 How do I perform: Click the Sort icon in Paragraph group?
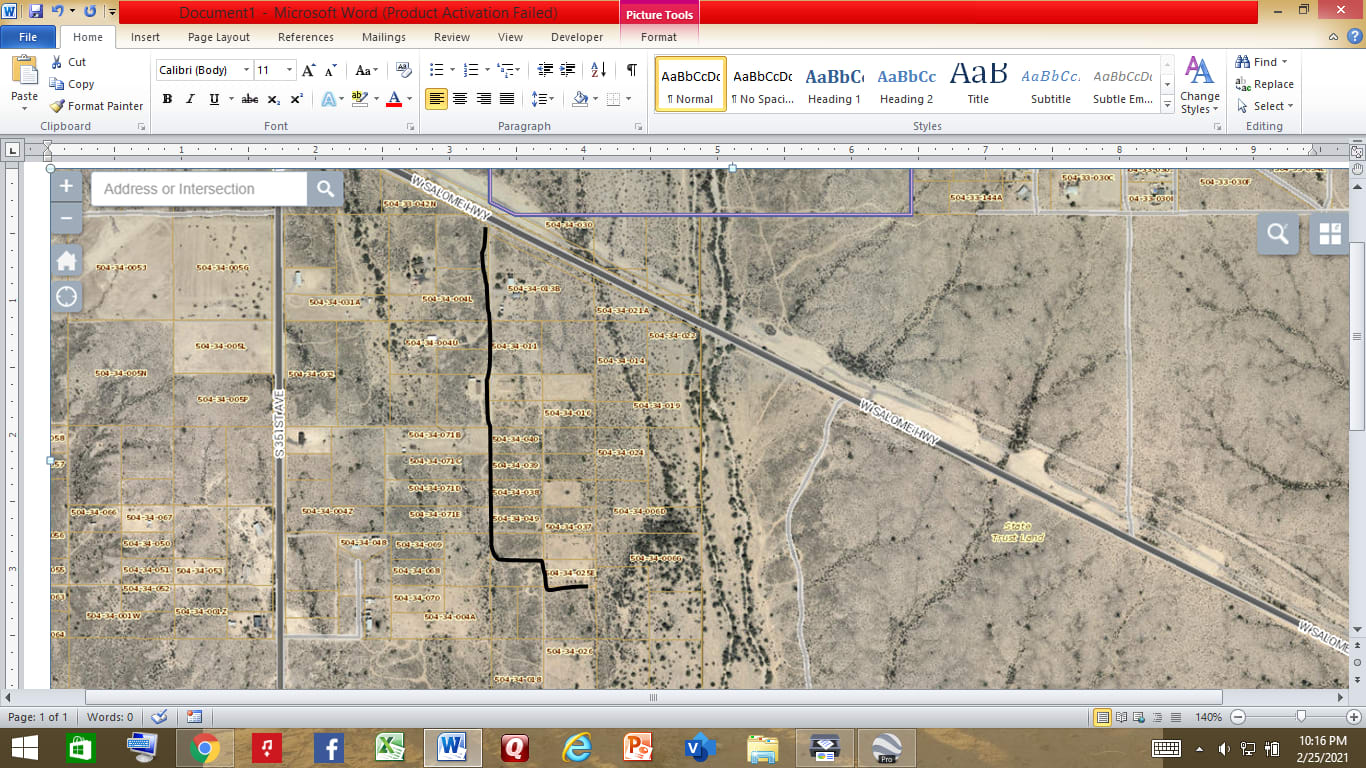[598, 70]
